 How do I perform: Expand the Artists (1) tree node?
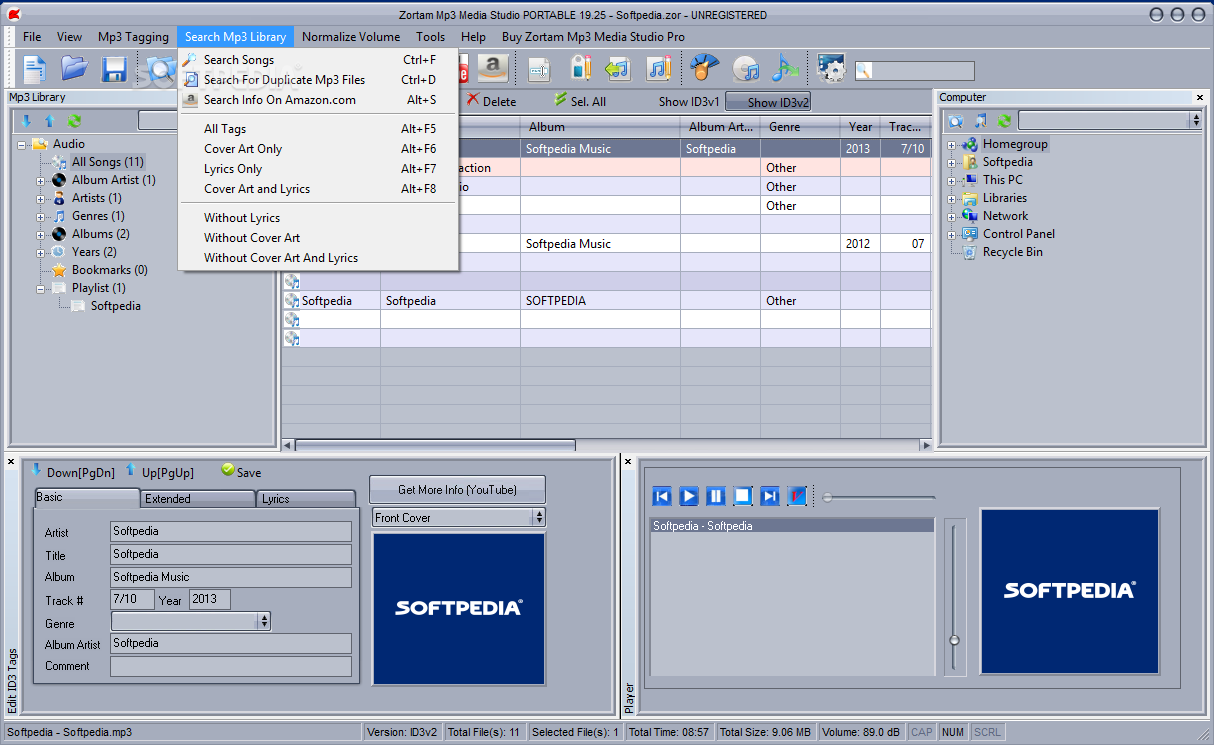tap(41, 198)
